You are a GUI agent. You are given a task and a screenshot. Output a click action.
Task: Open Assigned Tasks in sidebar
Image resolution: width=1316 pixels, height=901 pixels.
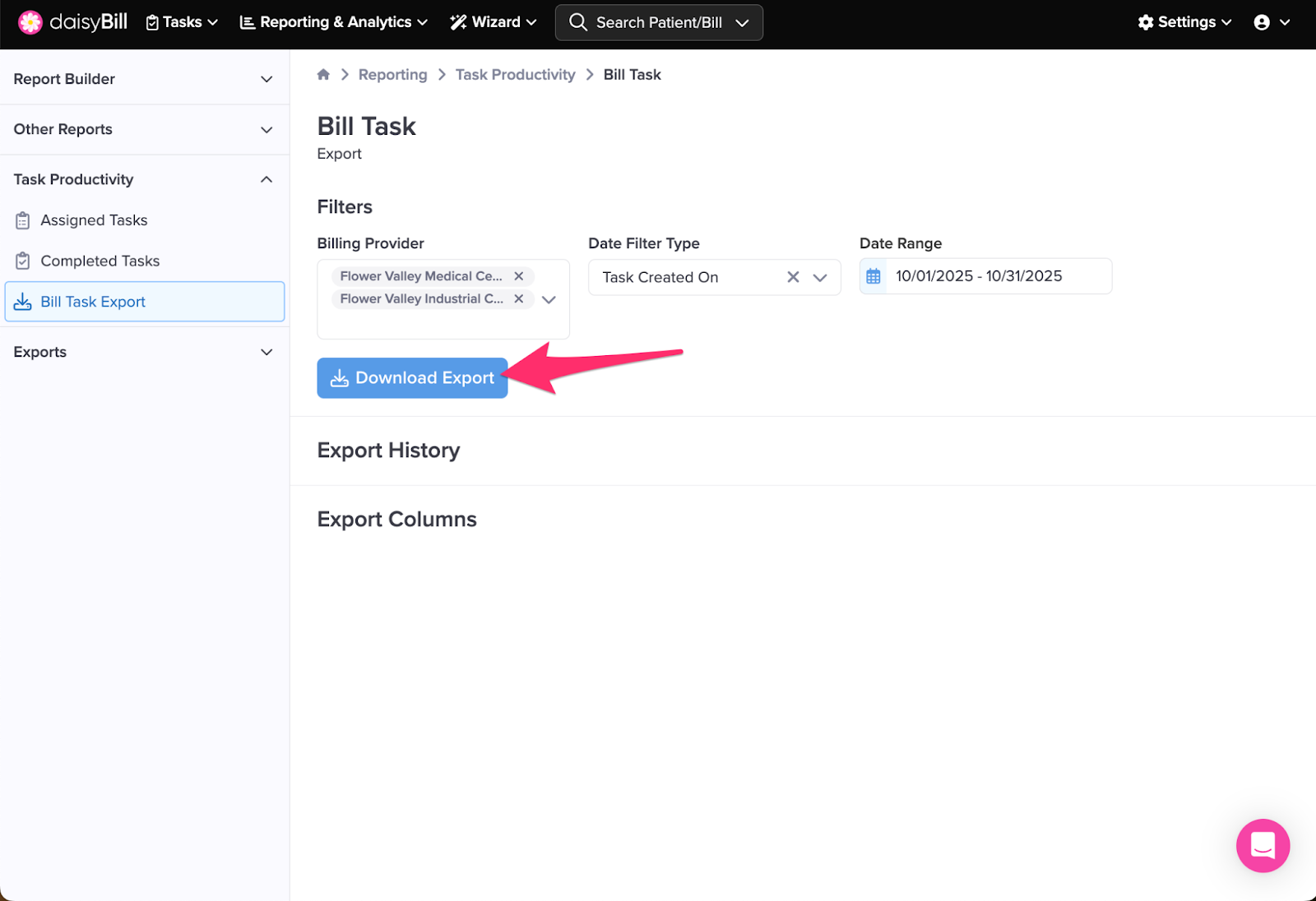point(94,220)
